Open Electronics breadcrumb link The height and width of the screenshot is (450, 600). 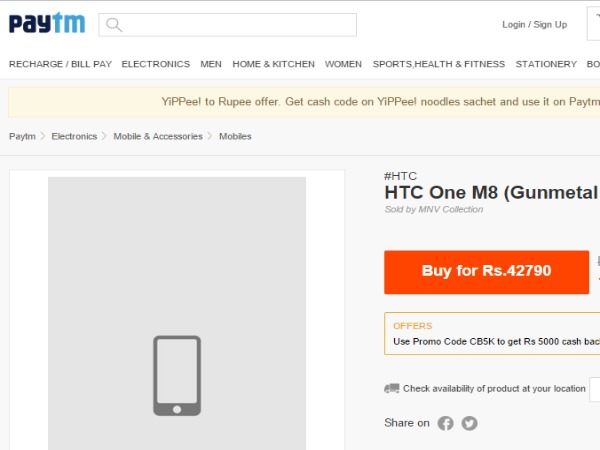(74, 136)
